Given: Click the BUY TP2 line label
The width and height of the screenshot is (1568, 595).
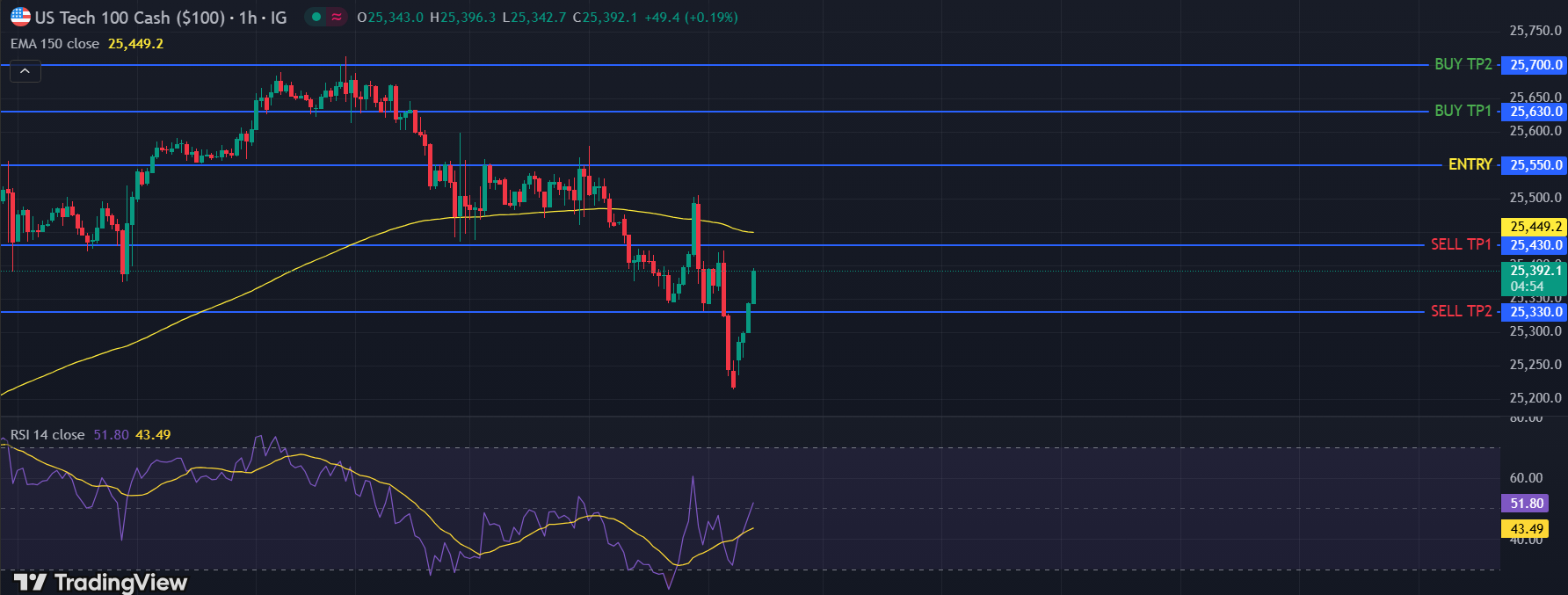Looking at the screenshot, I should coord(1463,64).
